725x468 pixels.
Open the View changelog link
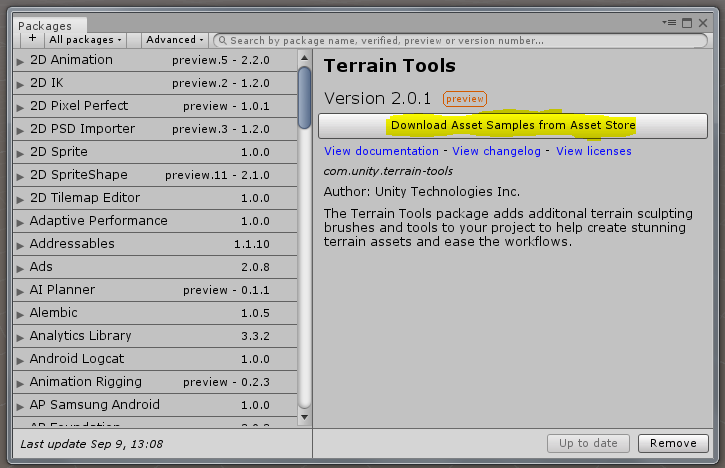click(x=496, y=151)
